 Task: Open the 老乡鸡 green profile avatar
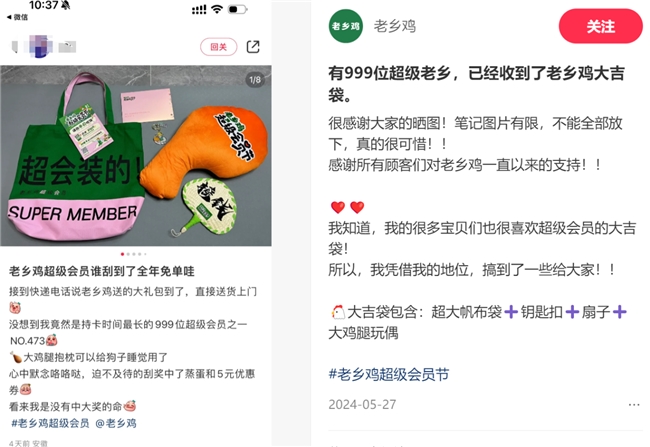[345, 26]
